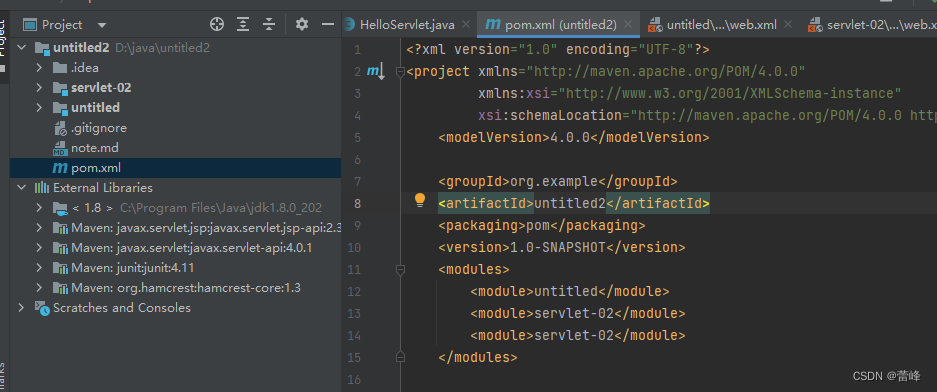
Task: Click the Expand All icon in Project toolbar
Action: (243, 24)
